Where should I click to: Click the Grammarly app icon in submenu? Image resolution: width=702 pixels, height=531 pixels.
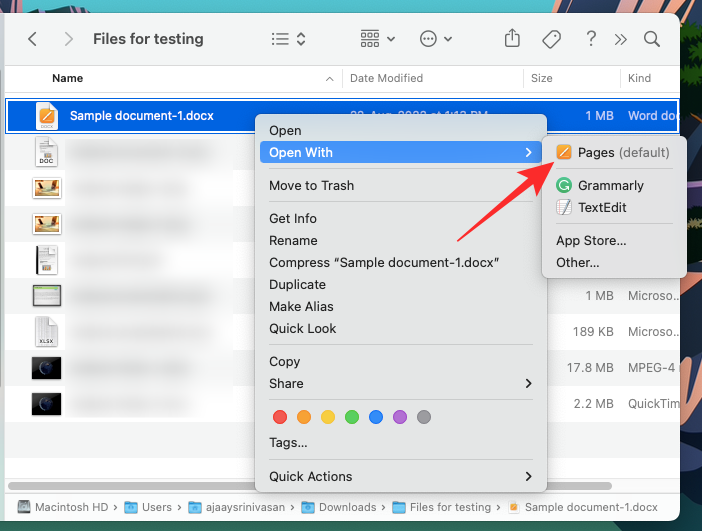click(564, 186)
